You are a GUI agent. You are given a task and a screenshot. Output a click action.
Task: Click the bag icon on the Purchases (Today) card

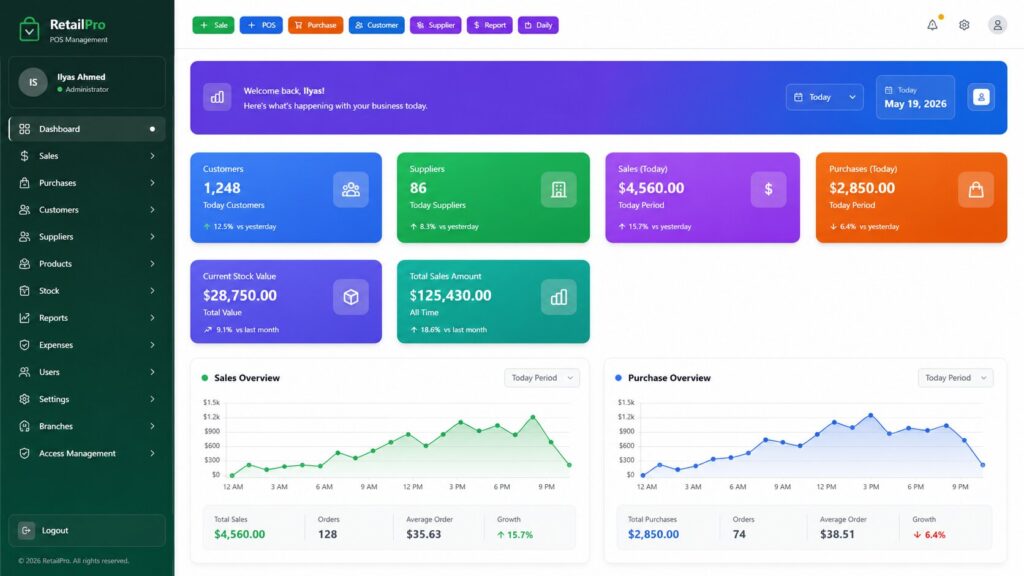[x=976, y=189]
